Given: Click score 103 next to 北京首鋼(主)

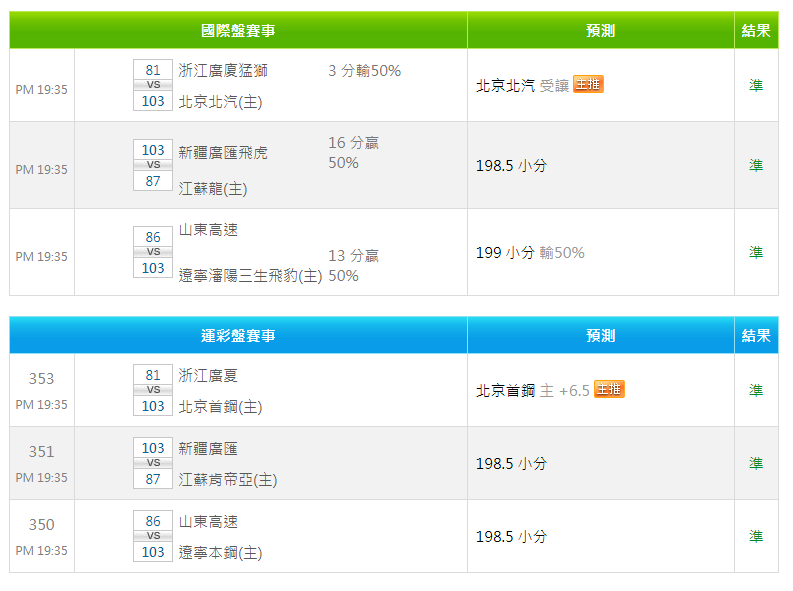Looking at the screenshot, I should click(153, 405).
